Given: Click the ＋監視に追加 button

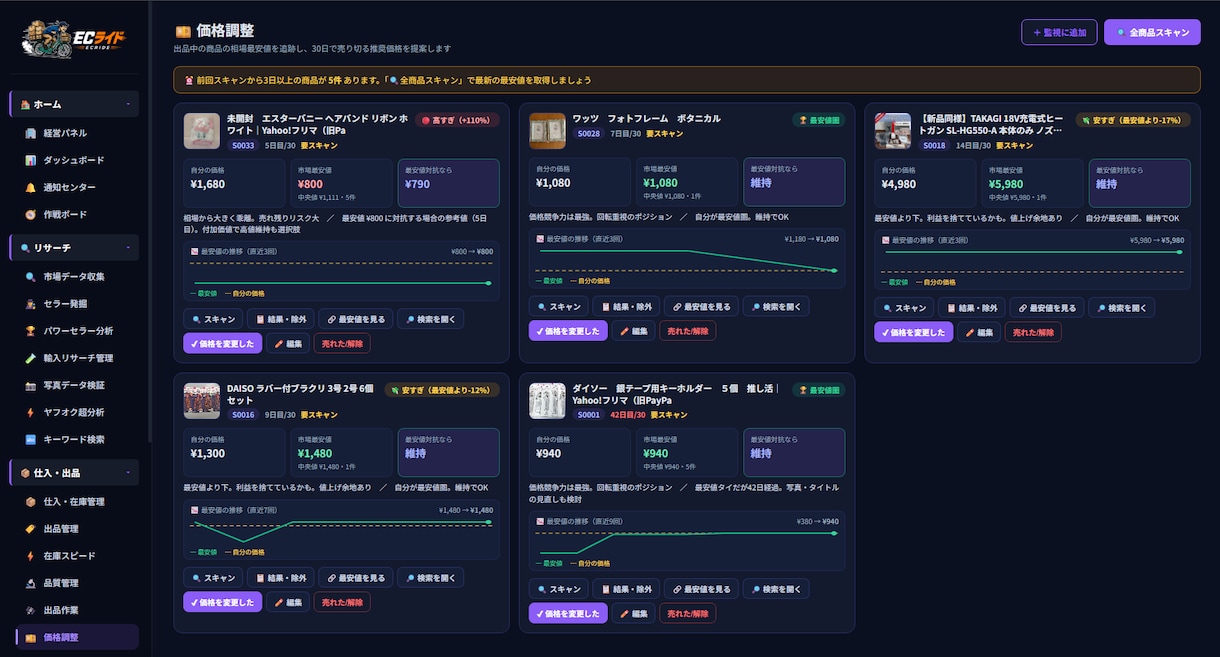Looking at the screenshot, I should [x=1059, y=32].
